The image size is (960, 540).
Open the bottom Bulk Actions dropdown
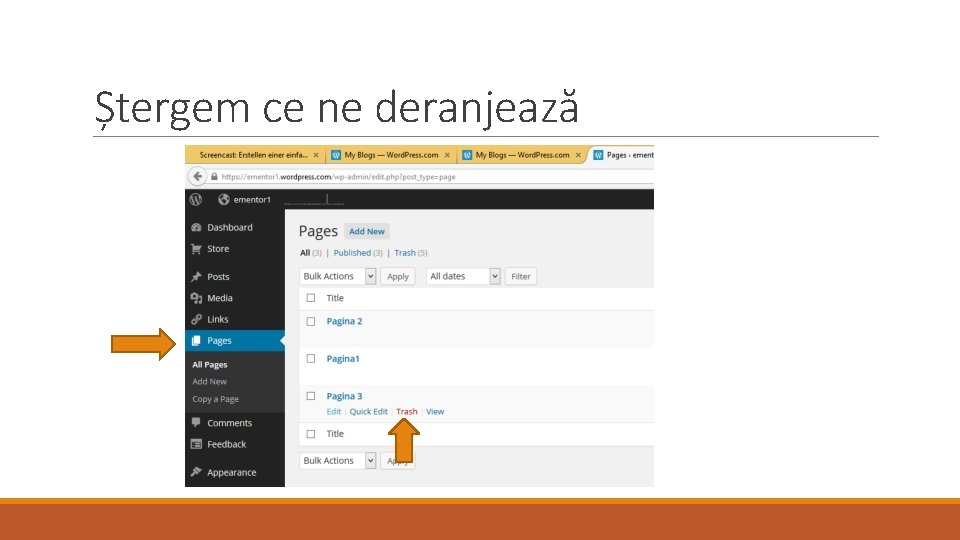coord(337,460)
